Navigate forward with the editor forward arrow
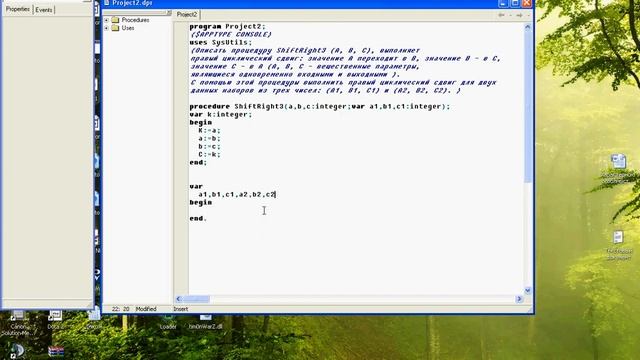The width and height of the screenshot is (640, 360). pyautogui.click(x=519, y=15)
